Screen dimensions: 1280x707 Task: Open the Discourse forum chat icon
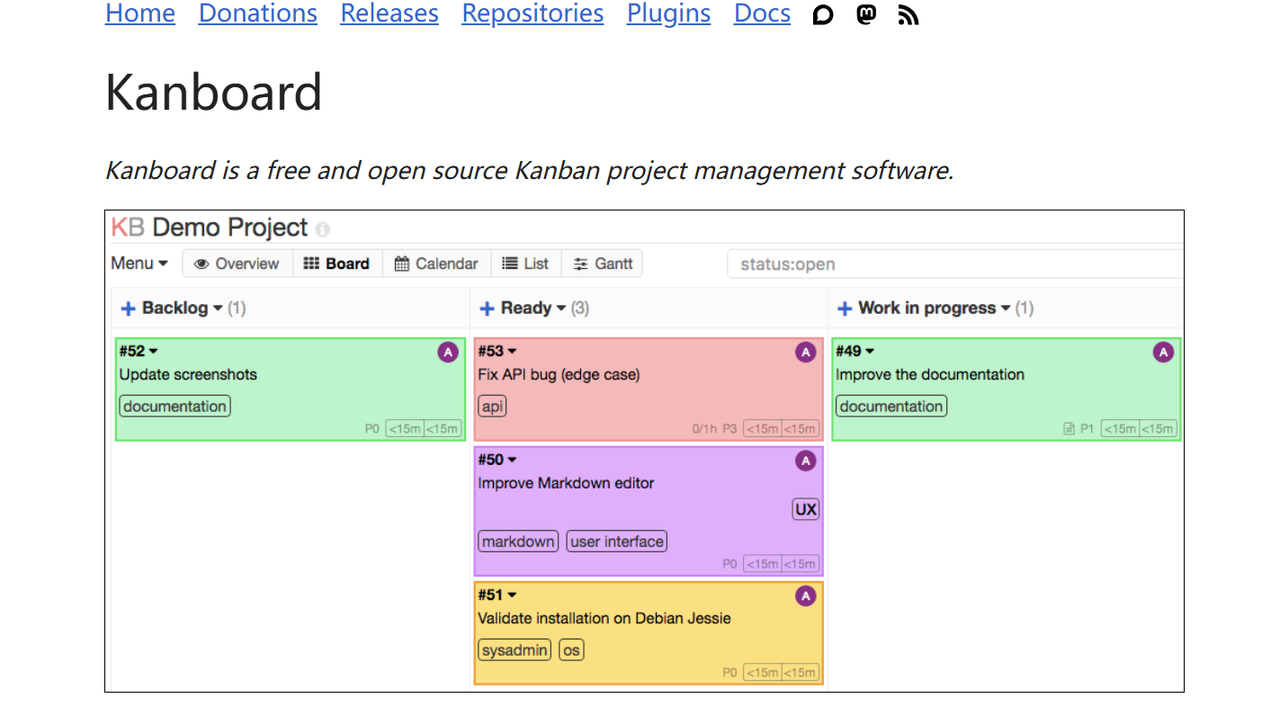[x=823, y=14]
